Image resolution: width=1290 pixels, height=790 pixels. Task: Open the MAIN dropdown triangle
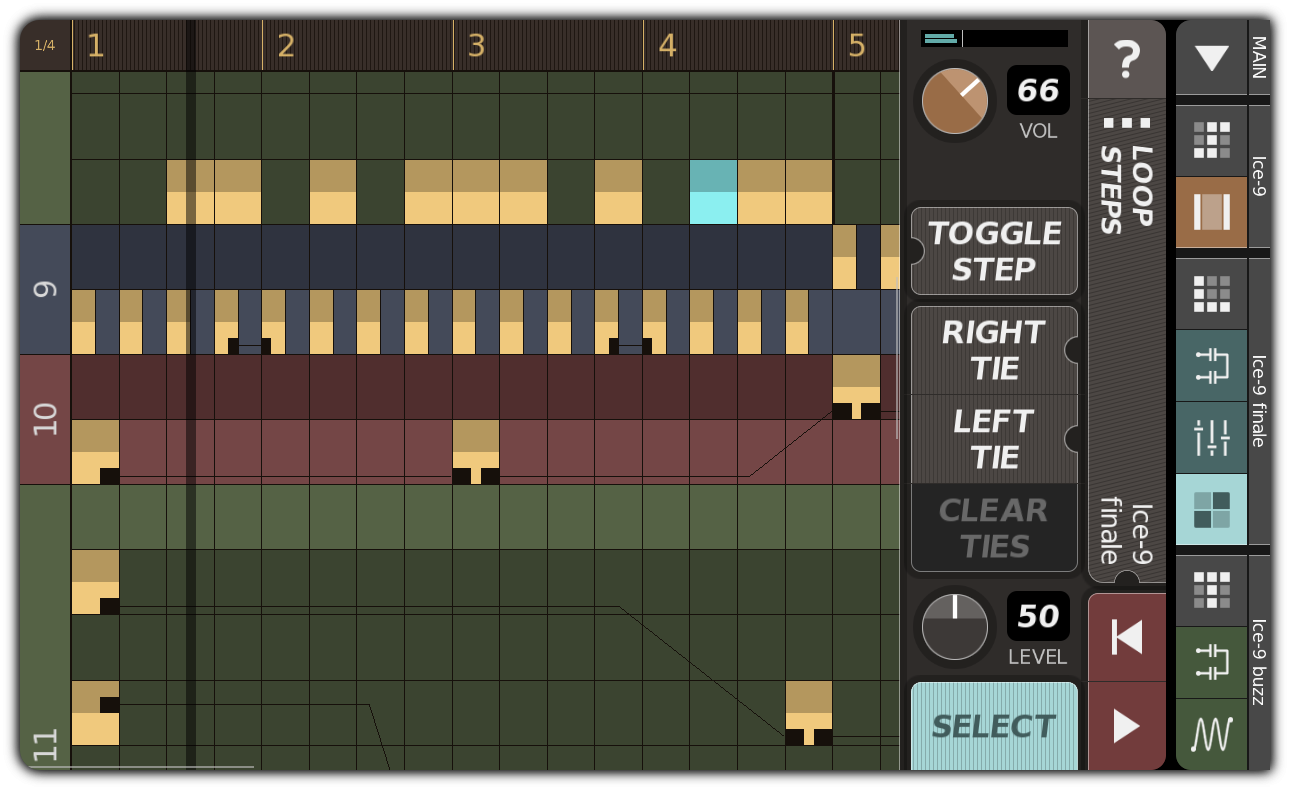[1211, 58]
